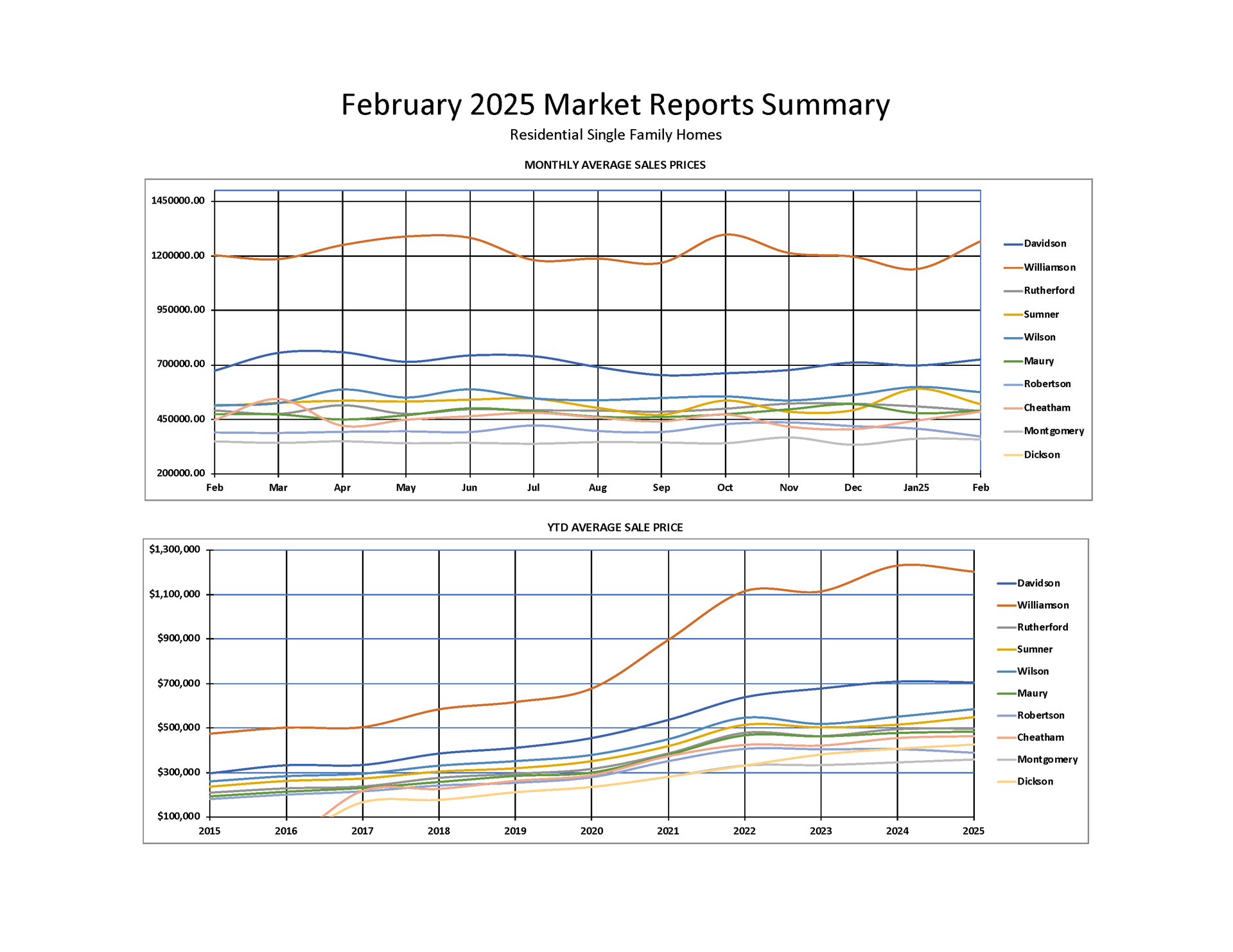1233x952 pixels.
Task: Click the $1,100,000 y-axis label
Action: coord(175,594)
